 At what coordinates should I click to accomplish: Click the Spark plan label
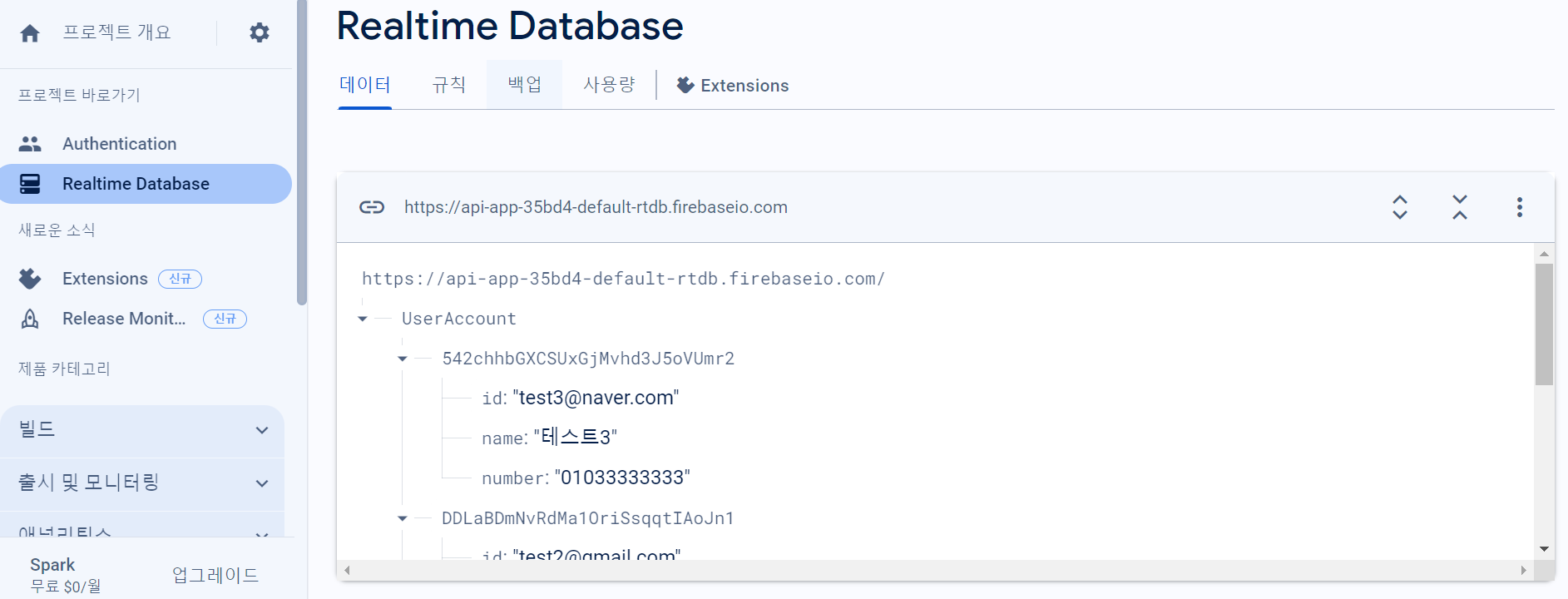(52, 565)
